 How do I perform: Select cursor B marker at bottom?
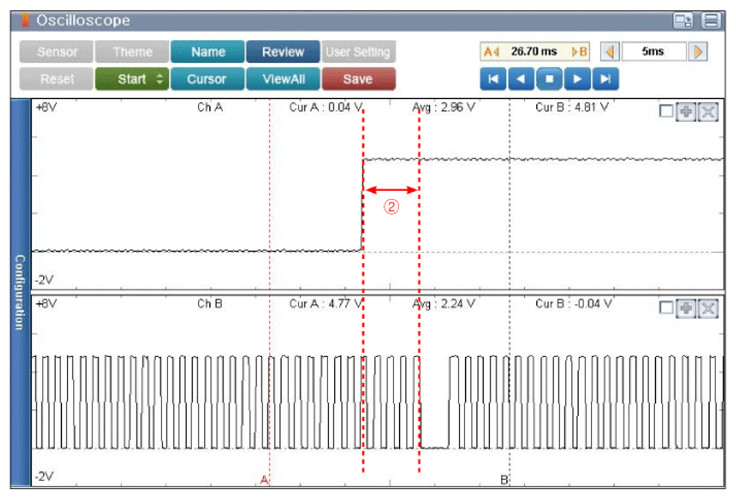(504, 480)
